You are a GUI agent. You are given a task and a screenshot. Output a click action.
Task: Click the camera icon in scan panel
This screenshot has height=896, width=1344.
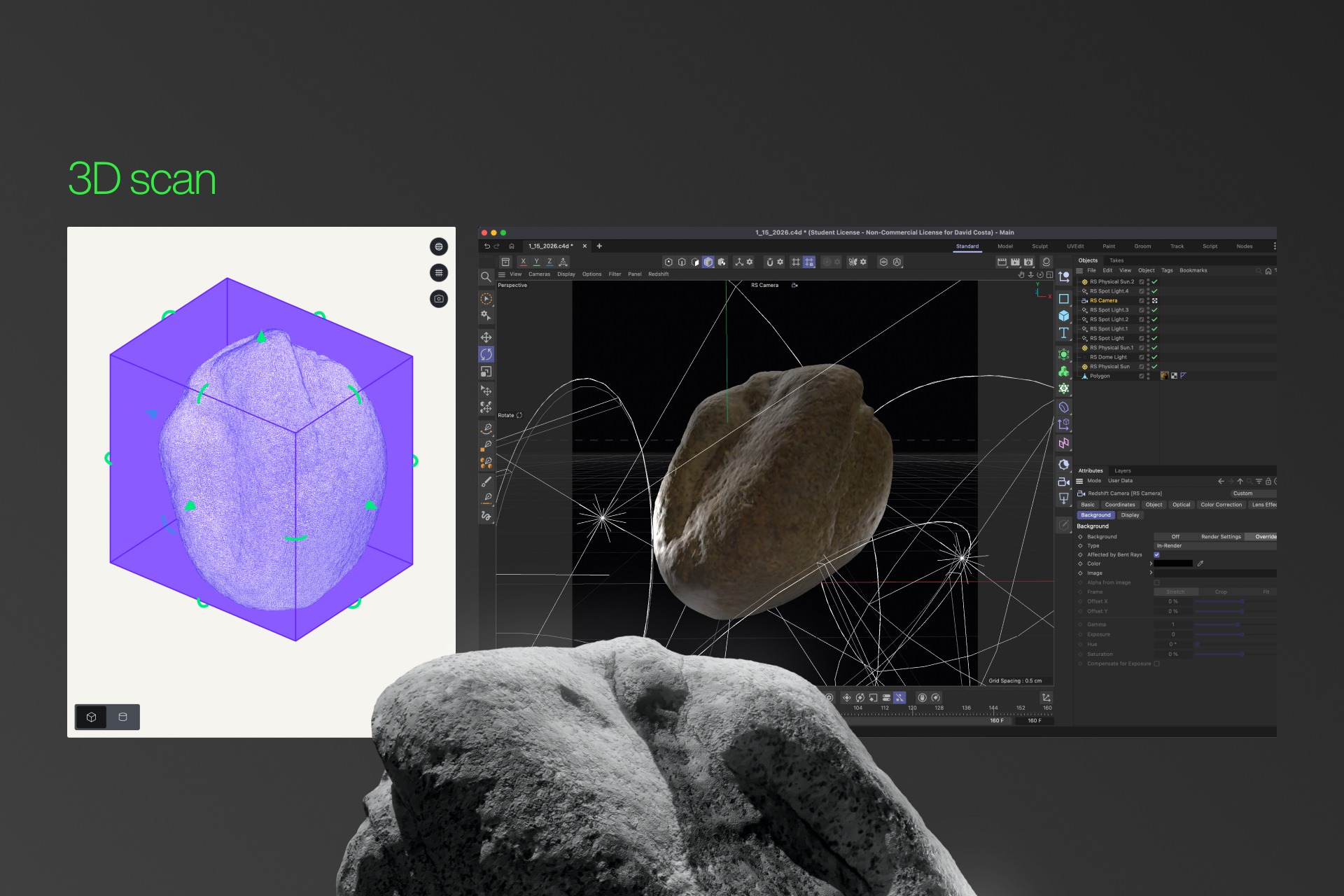439,299
